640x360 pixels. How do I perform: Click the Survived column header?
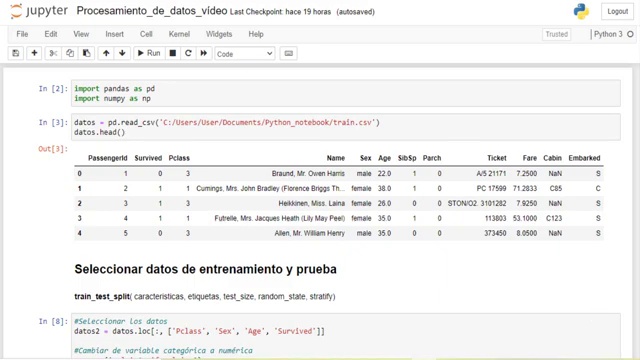pos(148,158)
